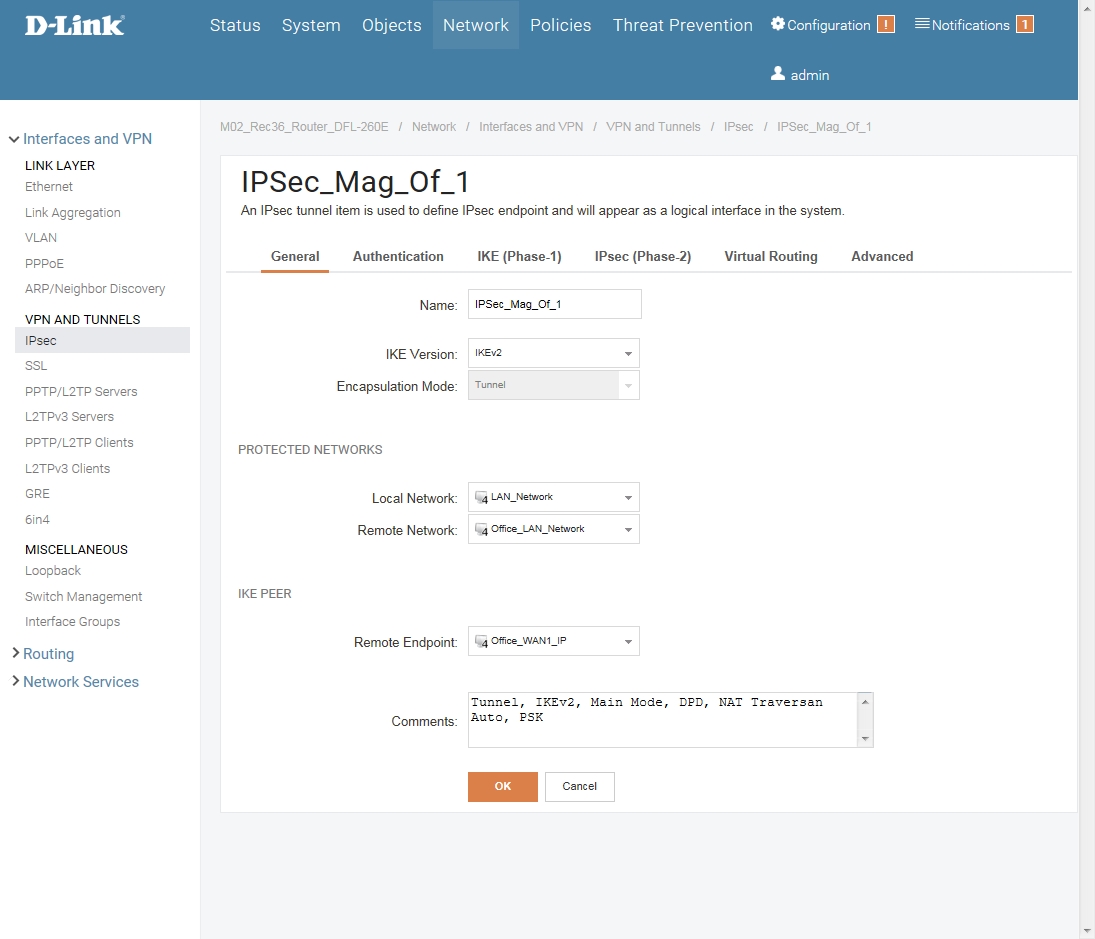Switch to the Advanced tab
This screenshot has height=939, width=1095.
(x=882, y=256)
